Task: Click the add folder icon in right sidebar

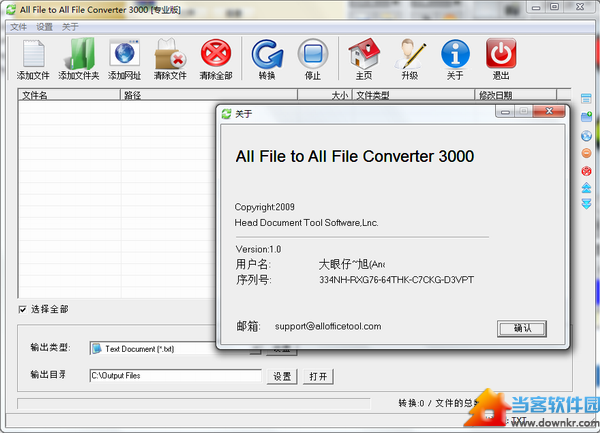Action: [587, 117]
